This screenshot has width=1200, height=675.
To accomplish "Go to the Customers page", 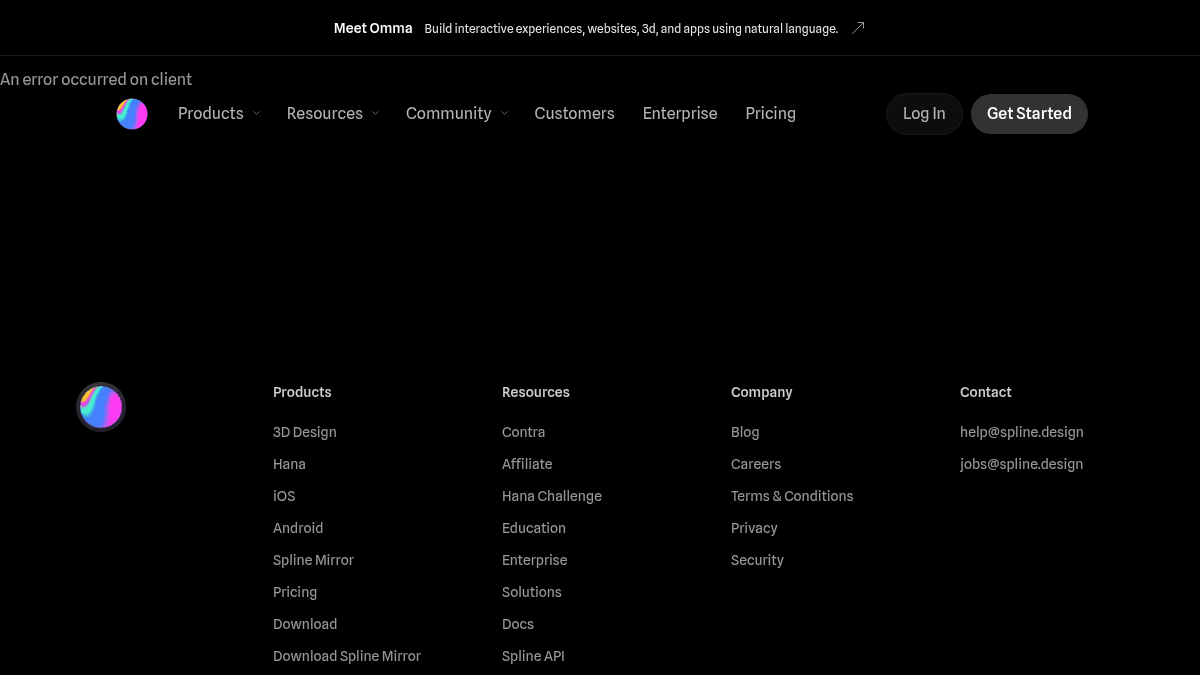I will click(x=575, y=114).
